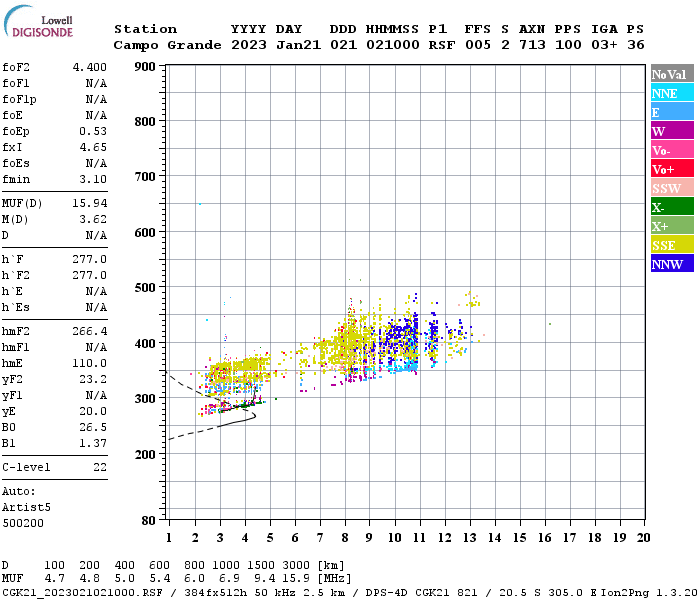Click the 900 km y-axis label
The width and height of the screenshot is (700, 600).
click(145, 67)
